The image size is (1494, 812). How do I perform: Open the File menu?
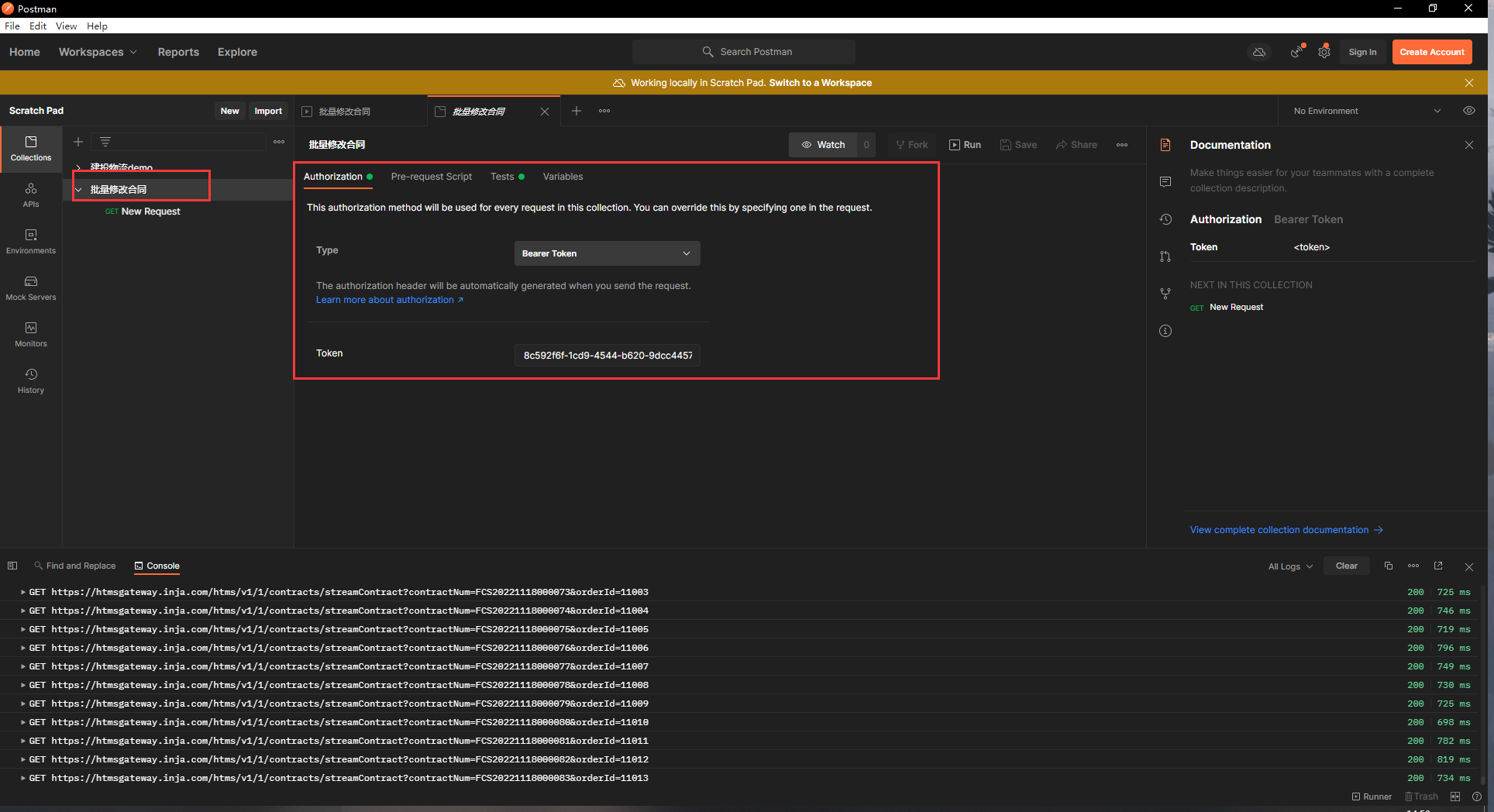(12, 26)
